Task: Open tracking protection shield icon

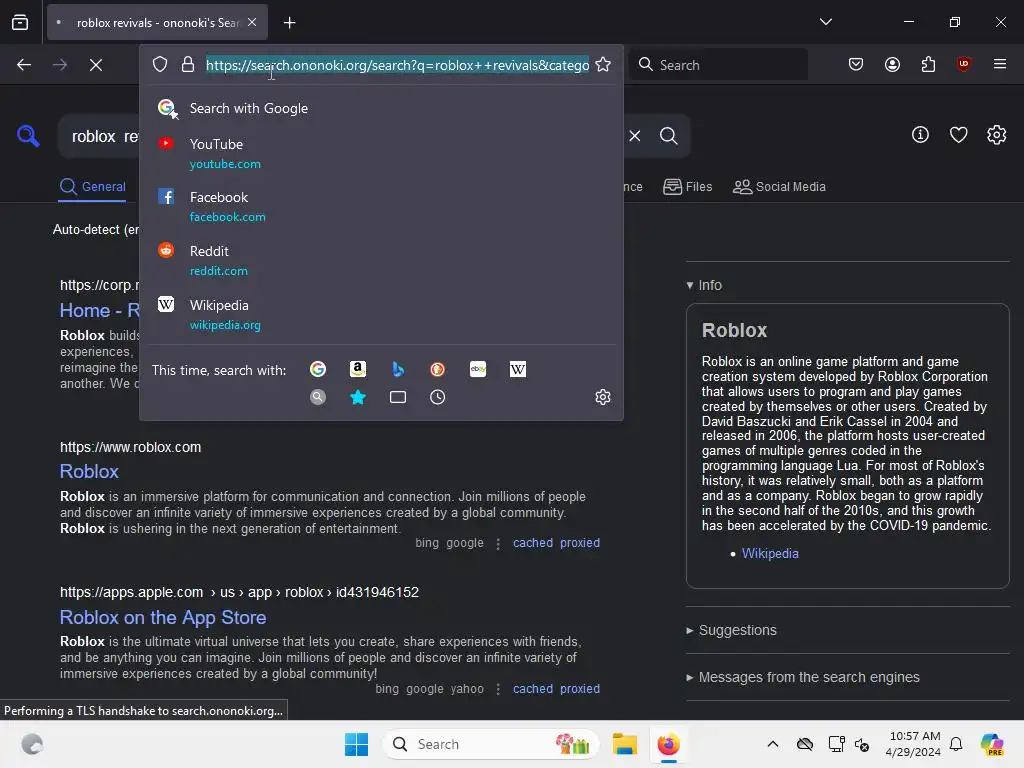Action: point(160,65)
